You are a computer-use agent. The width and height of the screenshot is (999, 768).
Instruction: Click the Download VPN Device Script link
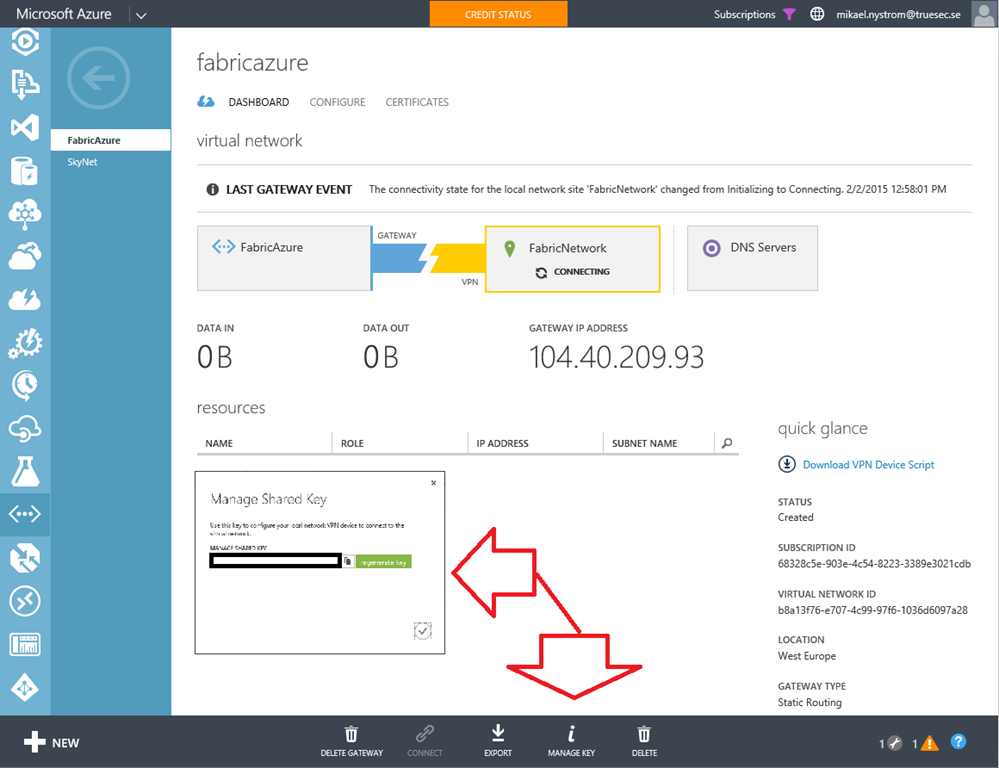868,464
